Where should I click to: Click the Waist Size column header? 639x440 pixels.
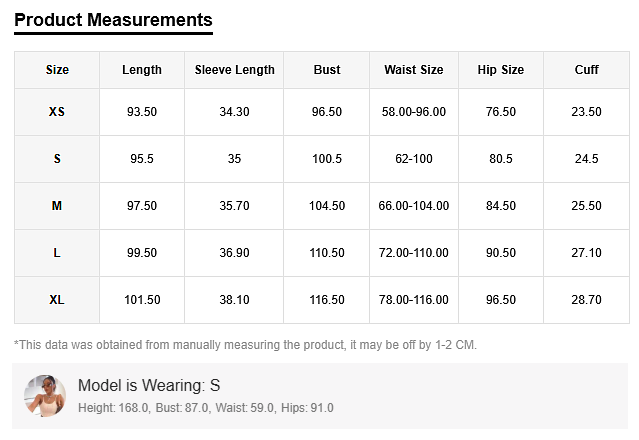(x=414, y=70)
